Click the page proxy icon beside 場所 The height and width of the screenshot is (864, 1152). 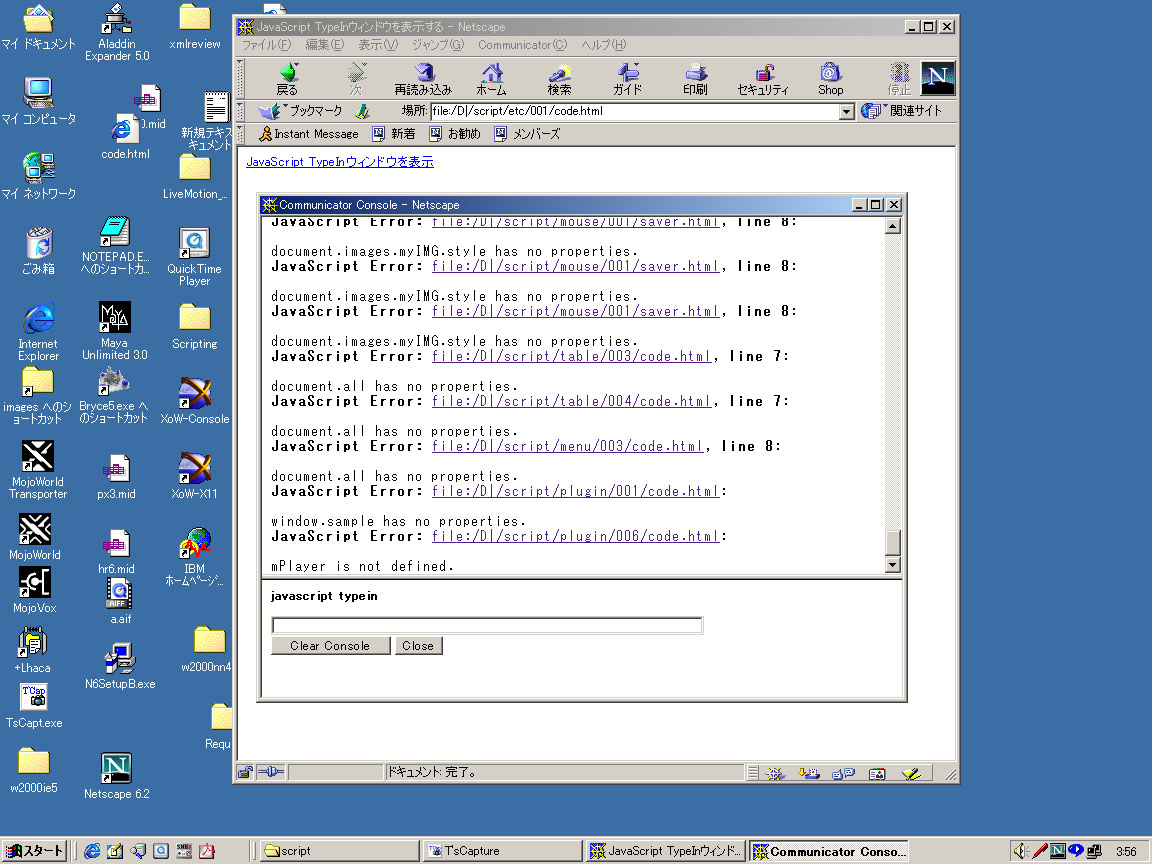pos(362,111)
